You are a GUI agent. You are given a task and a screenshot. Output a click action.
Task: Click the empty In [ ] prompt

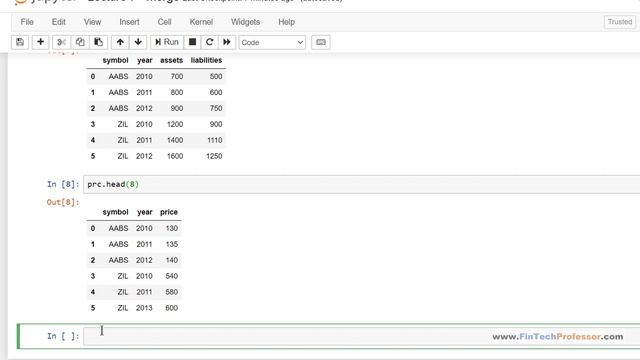tap(62, 336)
